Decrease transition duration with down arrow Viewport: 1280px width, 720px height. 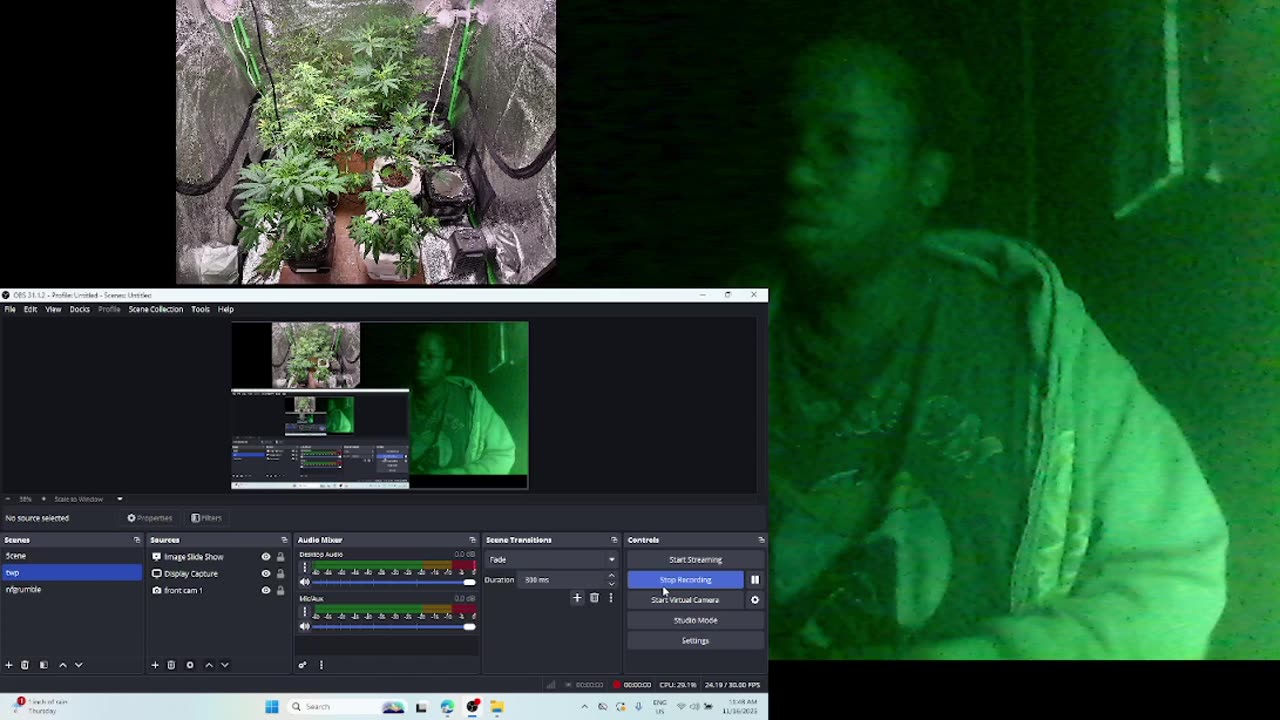(611, 584)
